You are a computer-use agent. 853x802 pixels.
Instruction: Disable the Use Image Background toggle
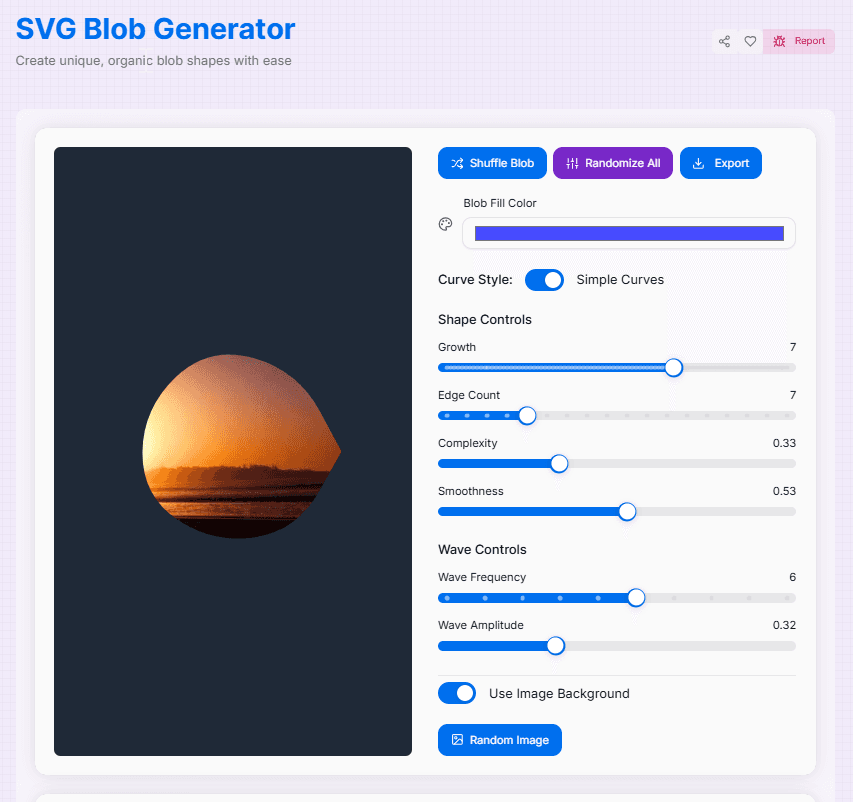click(457, 693)
